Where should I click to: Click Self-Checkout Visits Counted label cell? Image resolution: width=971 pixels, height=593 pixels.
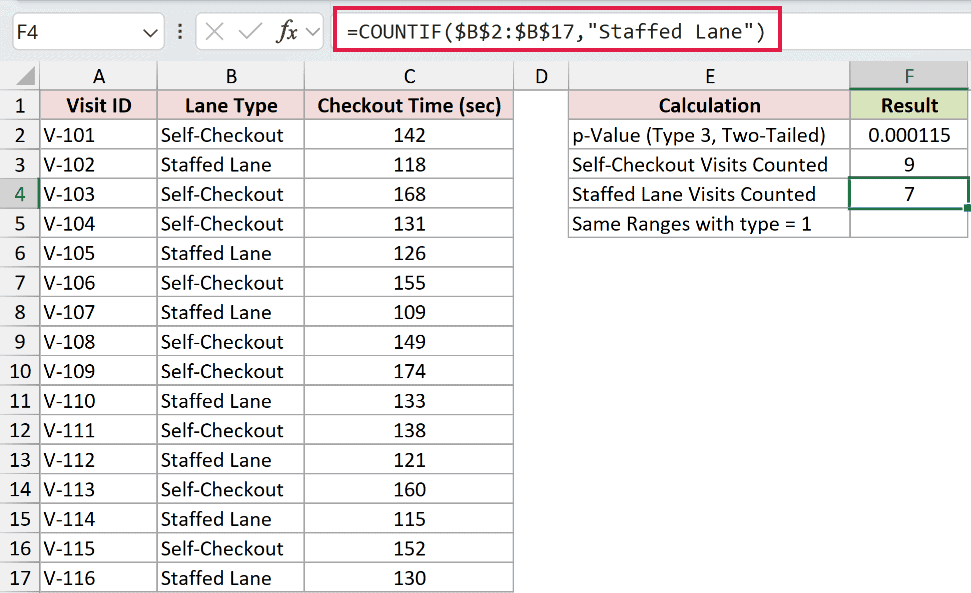click(x=710, y=165)
